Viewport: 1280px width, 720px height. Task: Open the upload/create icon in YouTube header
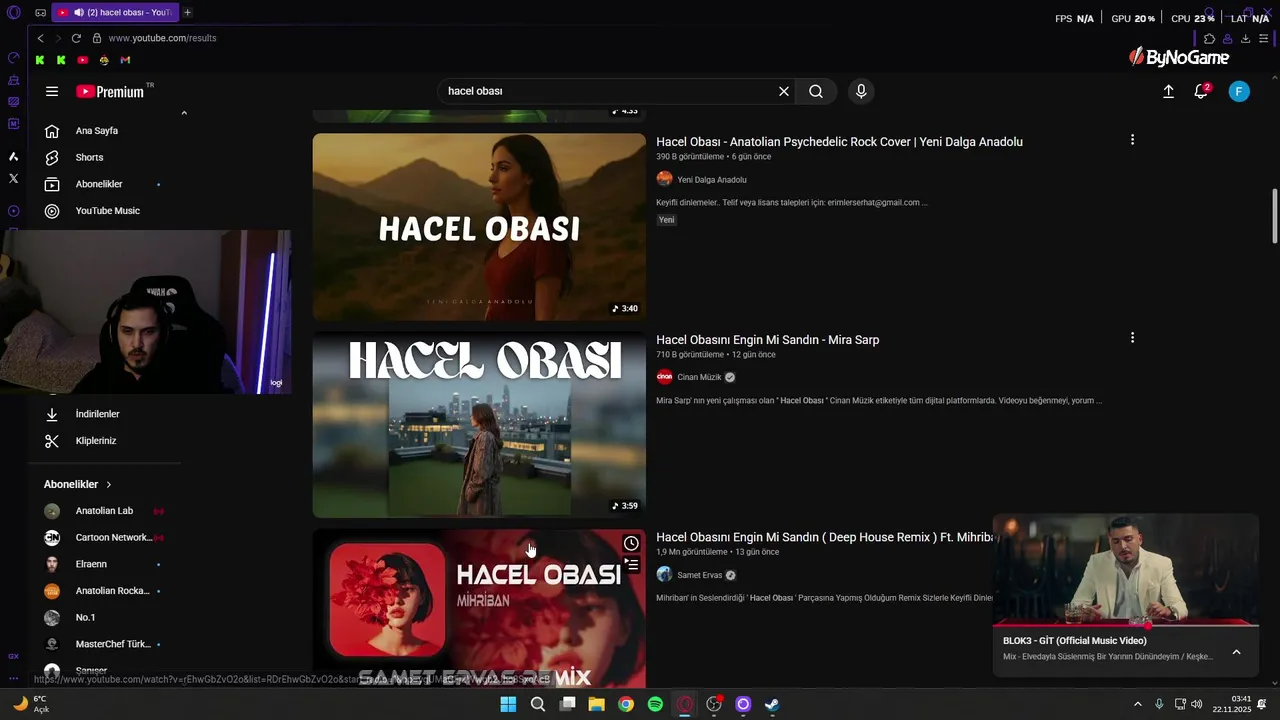point(1168,91)
